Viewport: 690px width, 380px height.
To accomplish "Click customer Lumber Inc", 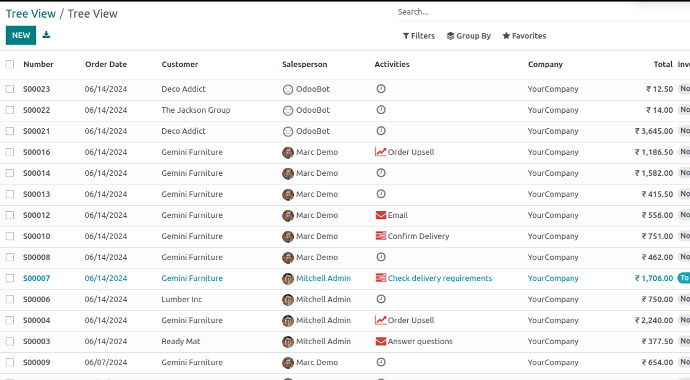I will [x=182, y=299].
